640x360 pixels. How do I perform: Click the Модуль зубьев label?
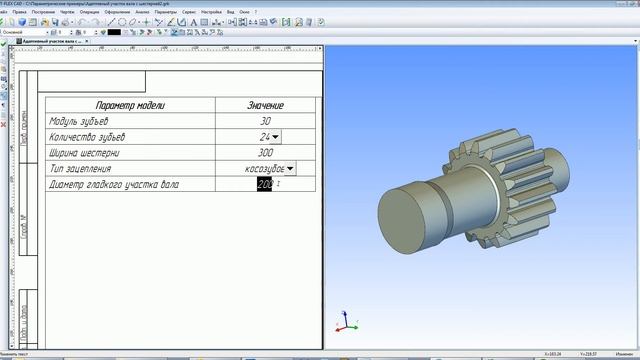pyautogui.click(x=78, y=121)
